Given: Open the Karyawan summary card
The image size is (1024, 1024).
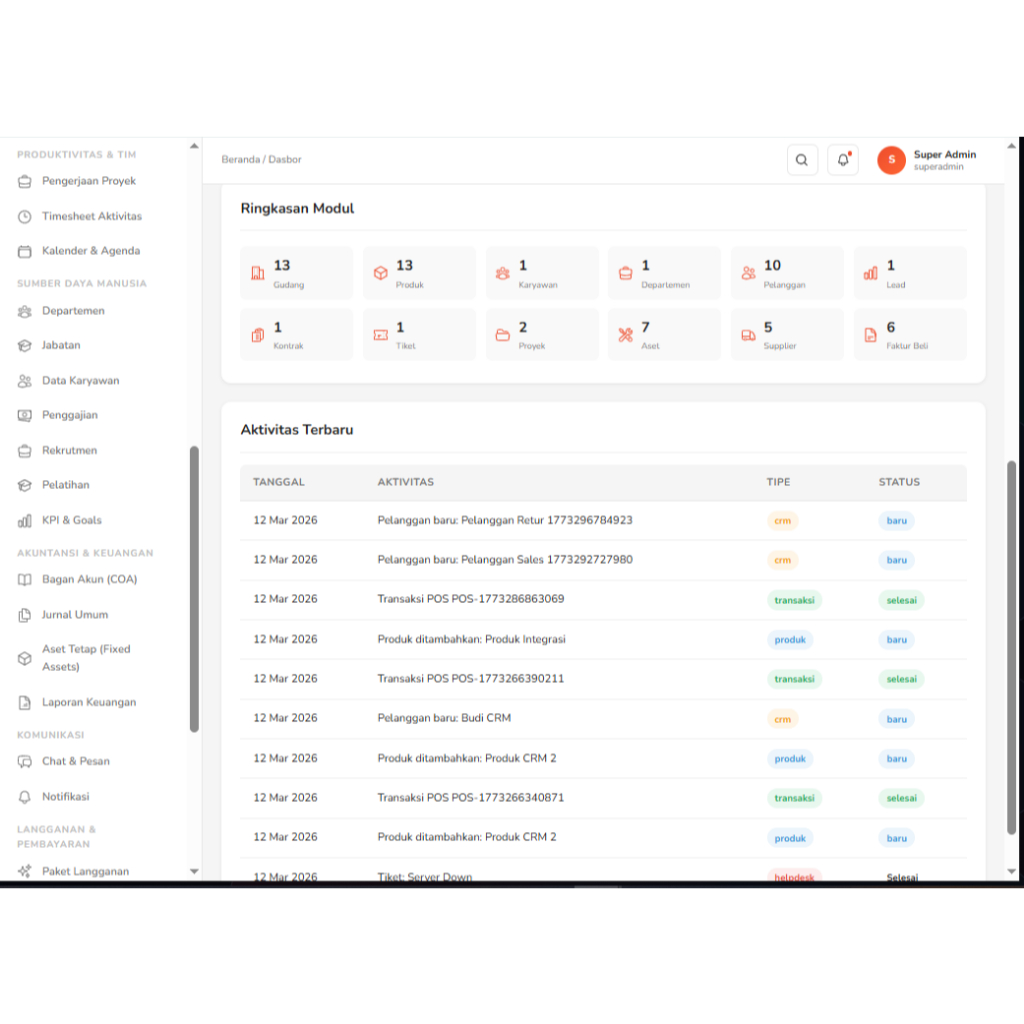Looking at the screenshot, I should click(x=542, y=273).
